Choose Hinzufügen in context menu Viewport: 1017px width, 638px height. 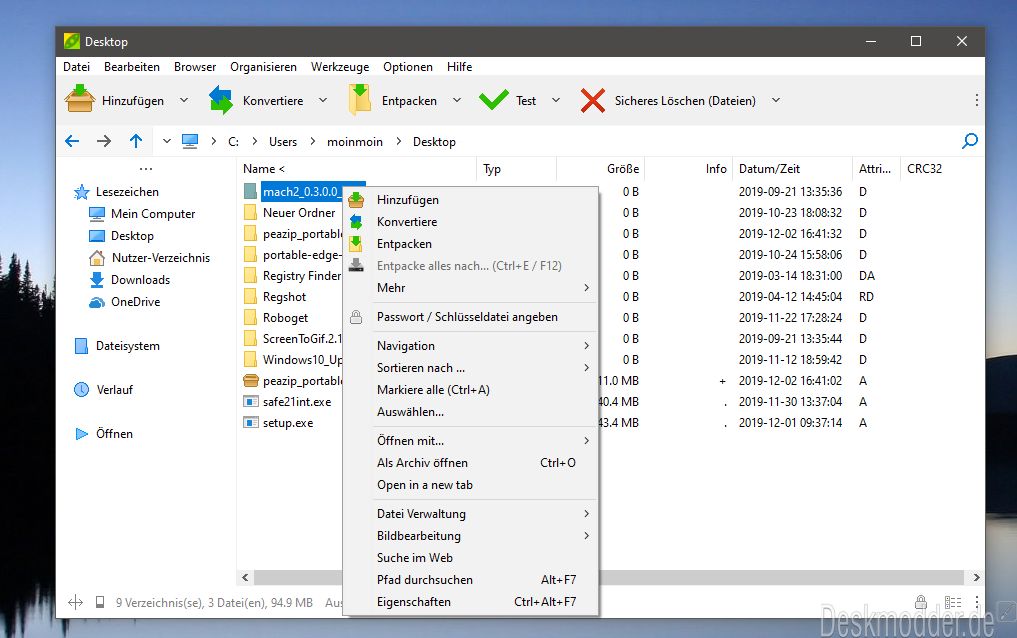click(470, 200)
